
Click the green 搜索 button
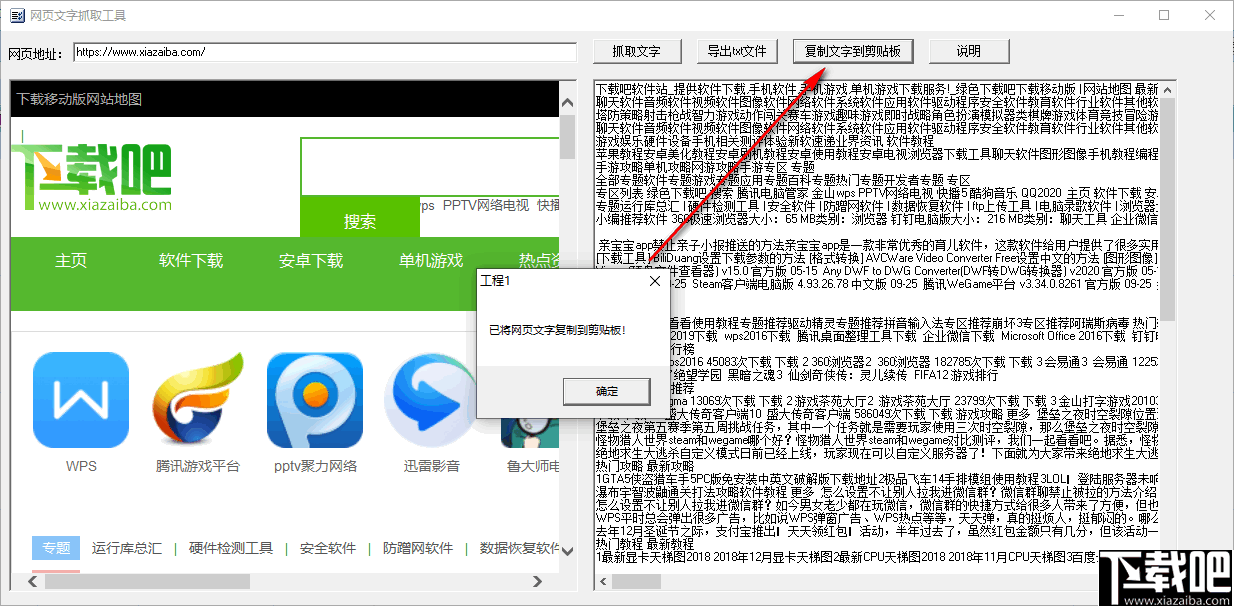(x=360, y=220)
